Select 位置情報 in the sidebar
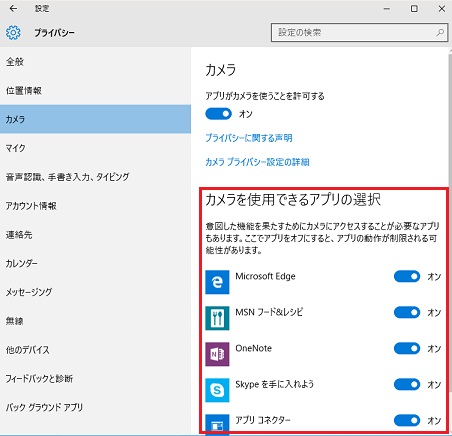The height and width of the screenshot is (436, 452). point(95,90)
